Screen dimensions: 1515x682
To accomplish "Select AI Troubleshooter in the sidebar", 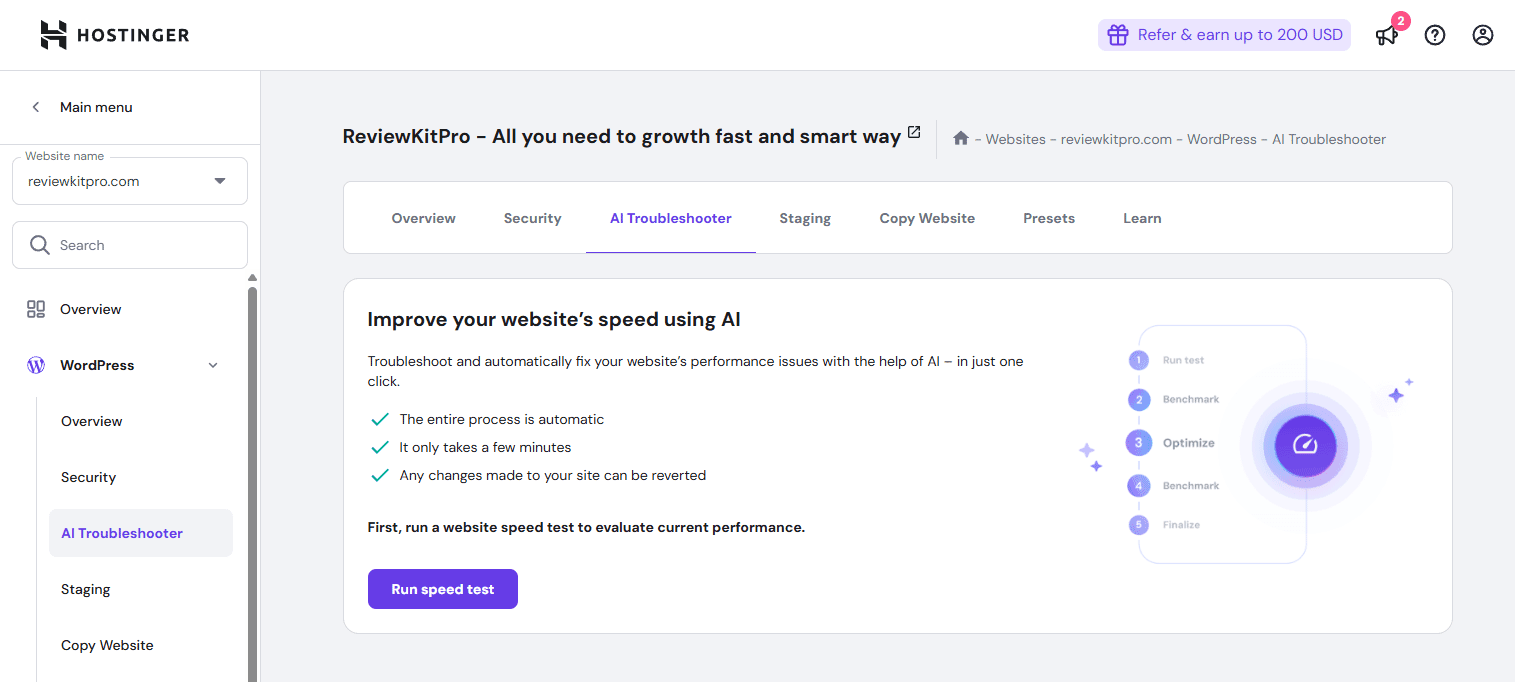I will coord(141,533).
